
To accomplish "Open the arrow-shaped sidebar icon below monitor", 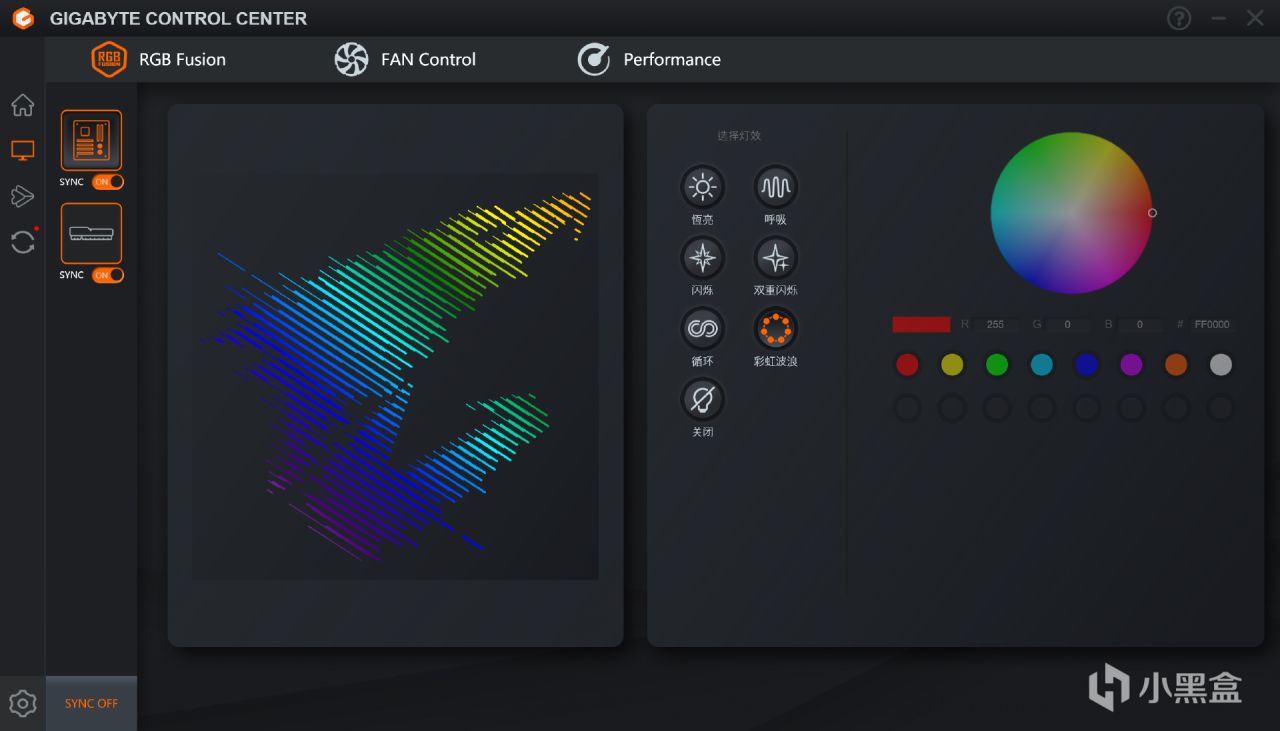I will (22, 196).
